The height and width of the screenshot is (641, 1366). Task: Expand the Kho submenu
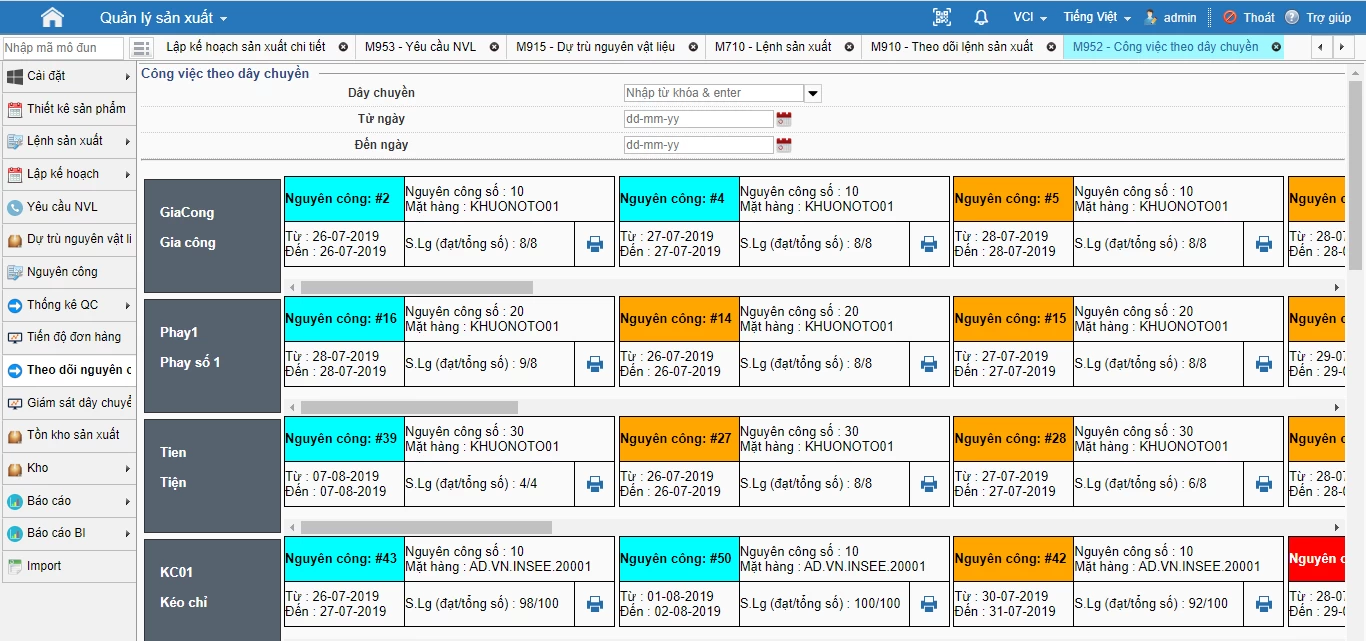click(x=127, y=468)
